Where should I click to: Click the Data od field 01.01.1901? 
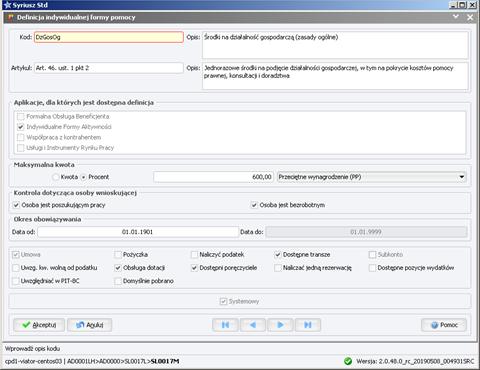click(x=138, y=232)
